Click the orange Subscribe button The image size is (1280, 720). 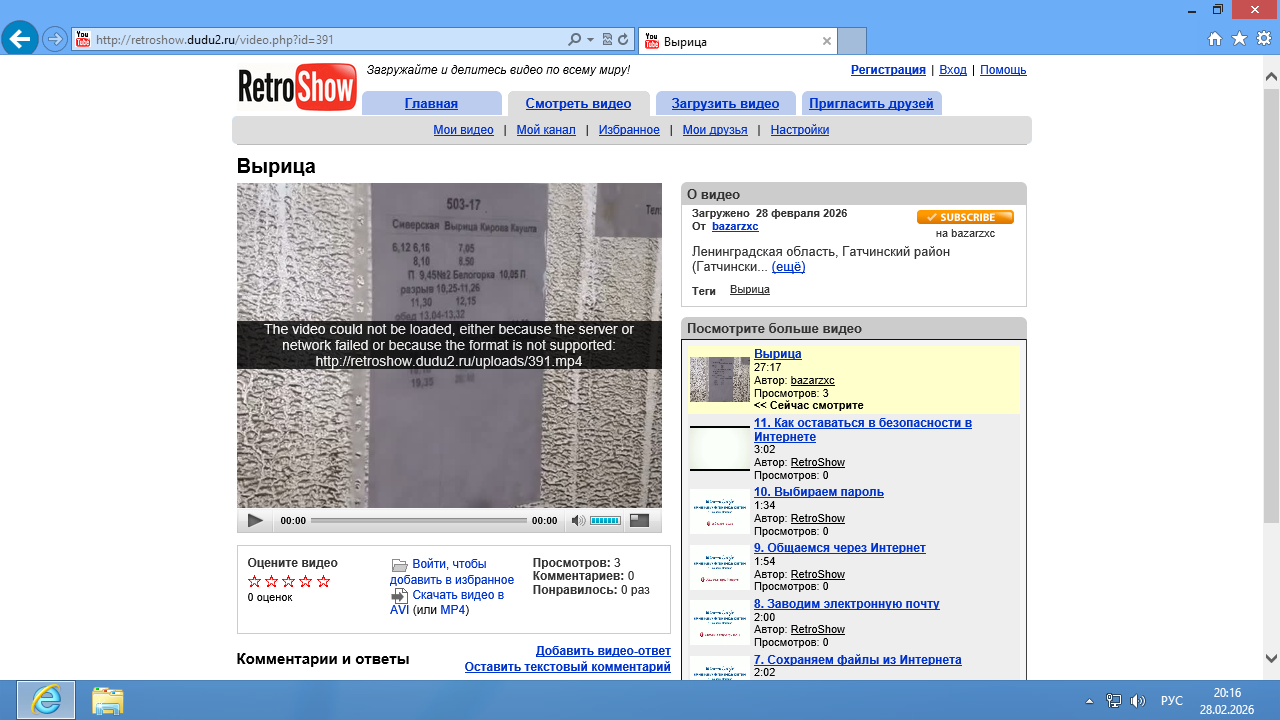point(965,217)
